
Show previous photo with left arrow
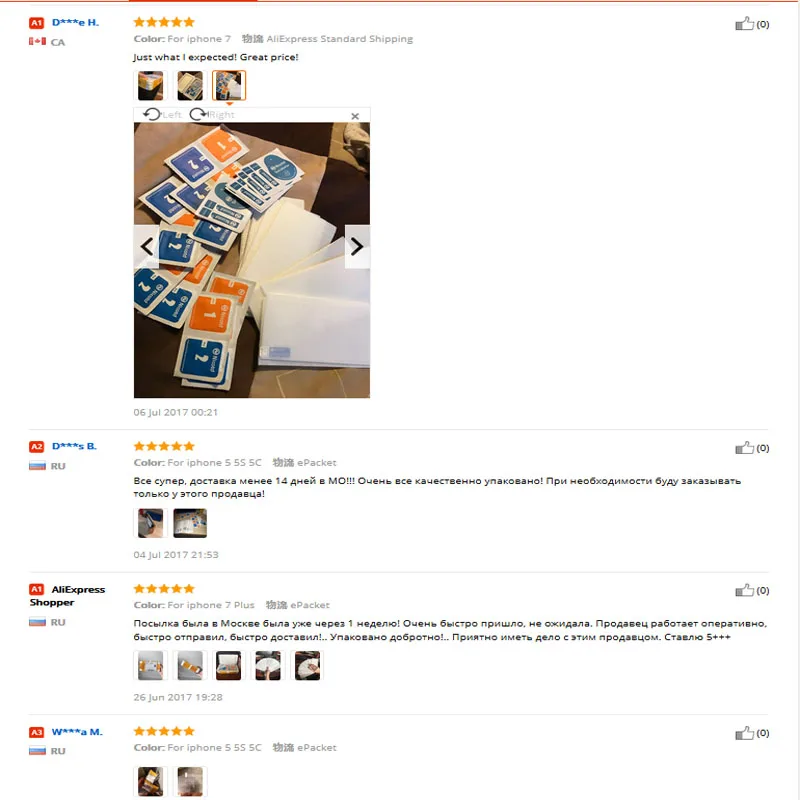tap(146, 247)
